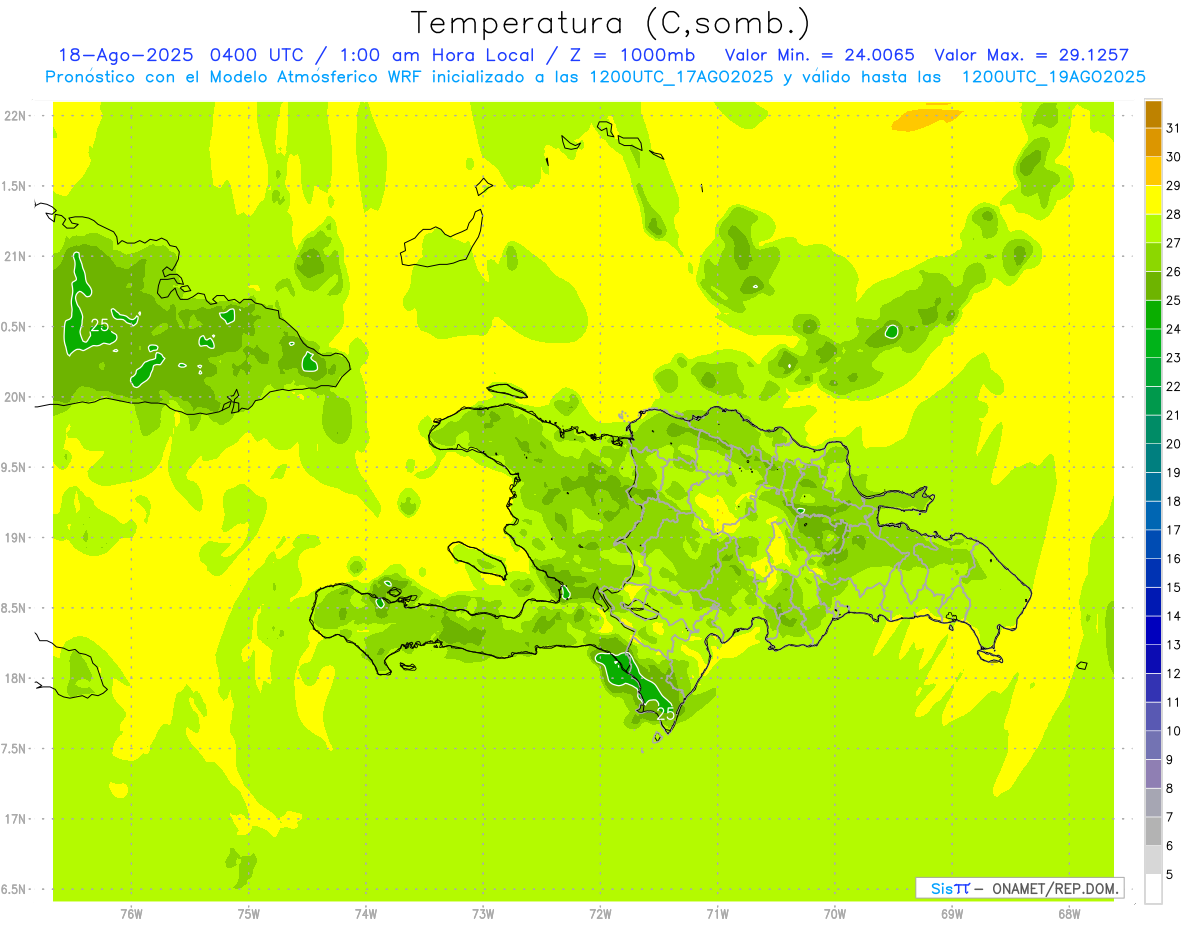The image size is (1200, 927).
Task: Click the '7' value on the color scale
Action: (1170, 817)
